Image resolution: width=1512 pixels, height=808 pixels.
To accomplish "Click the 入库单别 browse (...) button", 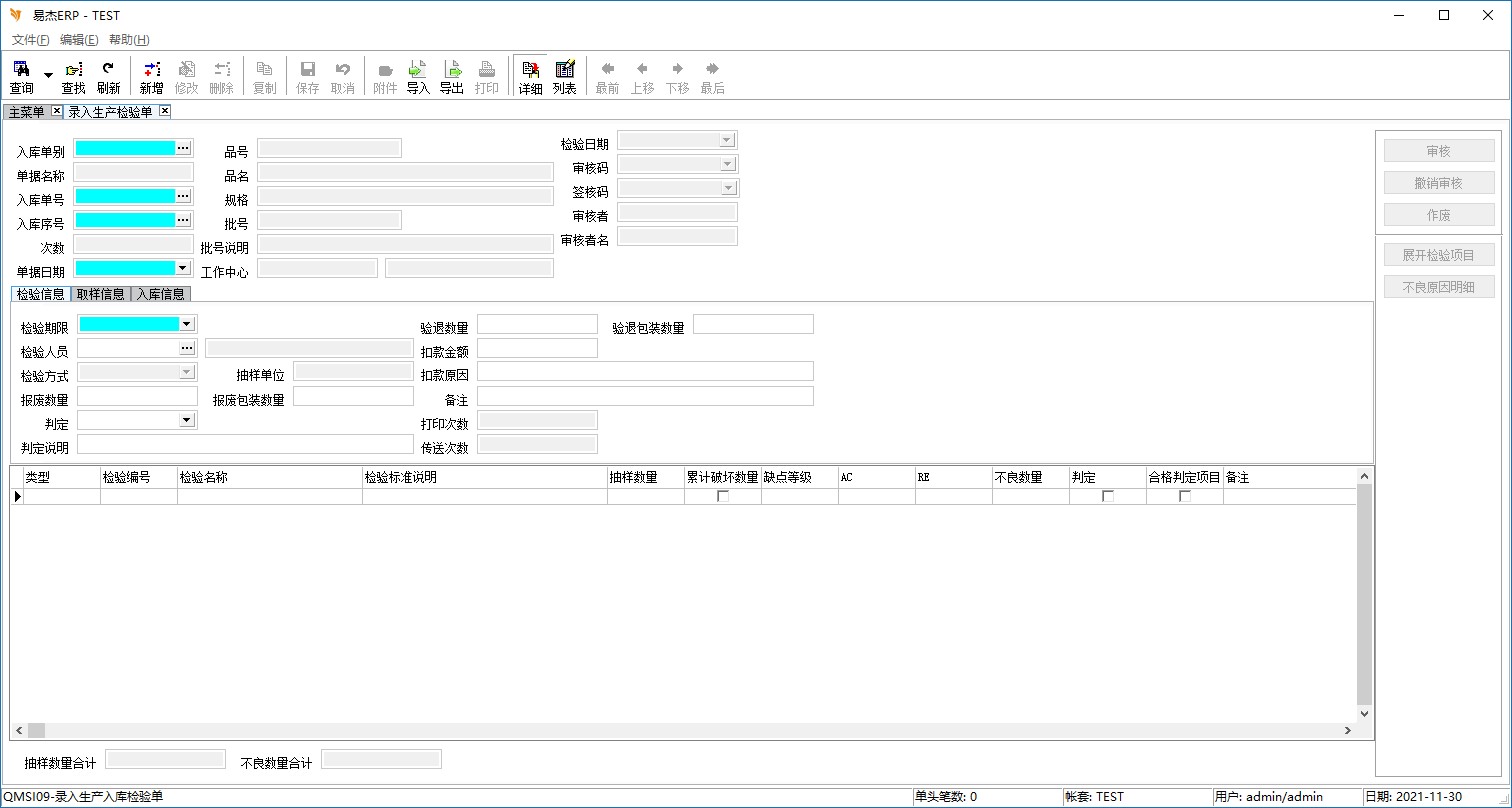I will (x=183, y=148).
